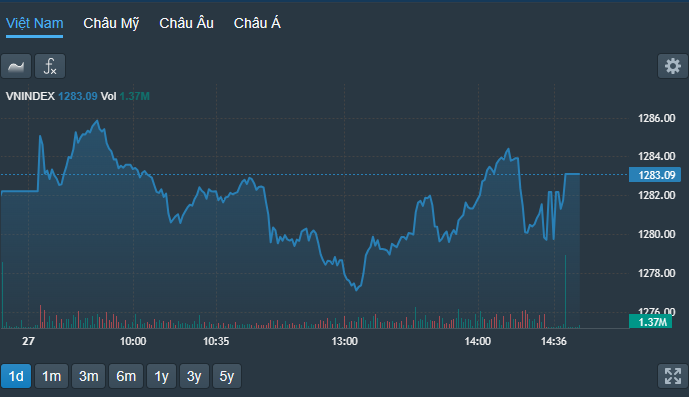Click the 1283.09 current price tag
The height and width of the screenshot is (397, 689).
pyautogui.click(x=655, y=175)
